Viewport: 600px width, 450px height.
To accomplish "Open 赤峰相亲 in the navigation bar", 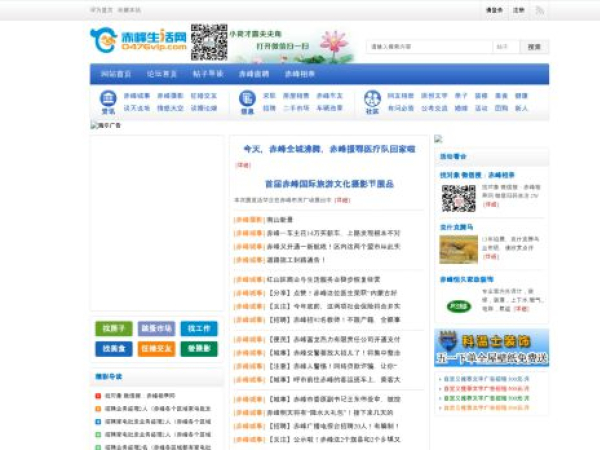I will click(x=300, y=74).
